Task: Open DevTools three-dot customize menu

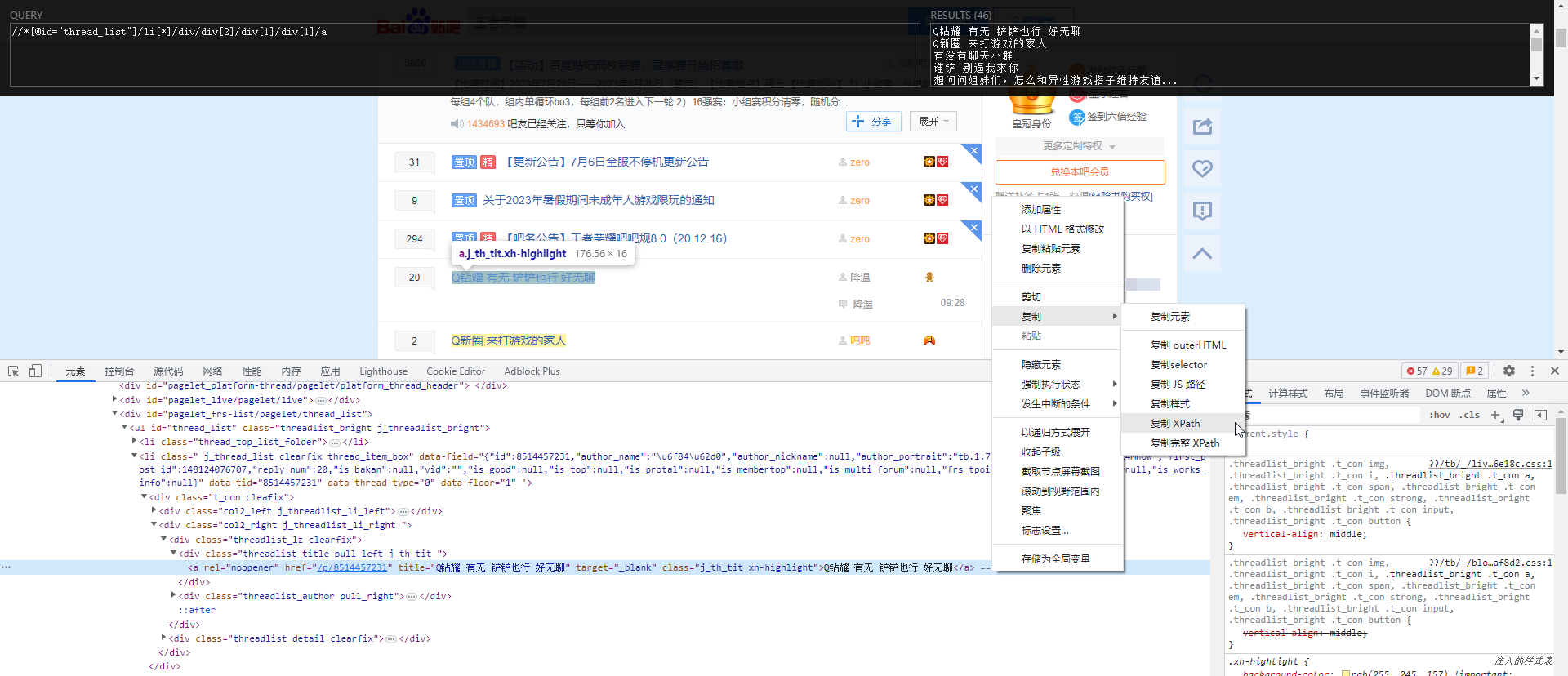Action: pos(1532,371)
